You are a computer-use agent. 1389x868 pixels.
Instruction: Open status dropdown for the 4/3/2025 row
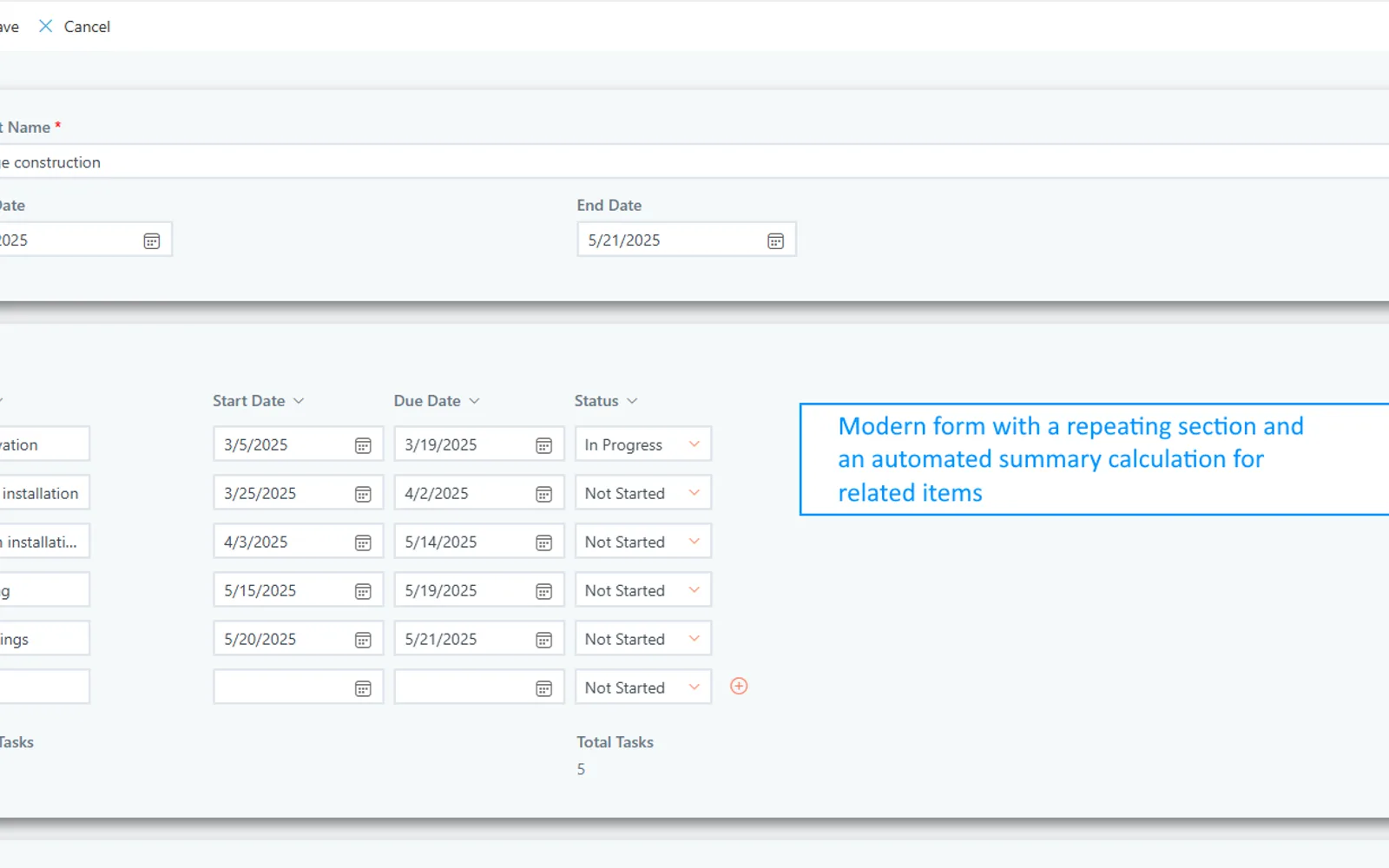(x=642, y=542)
